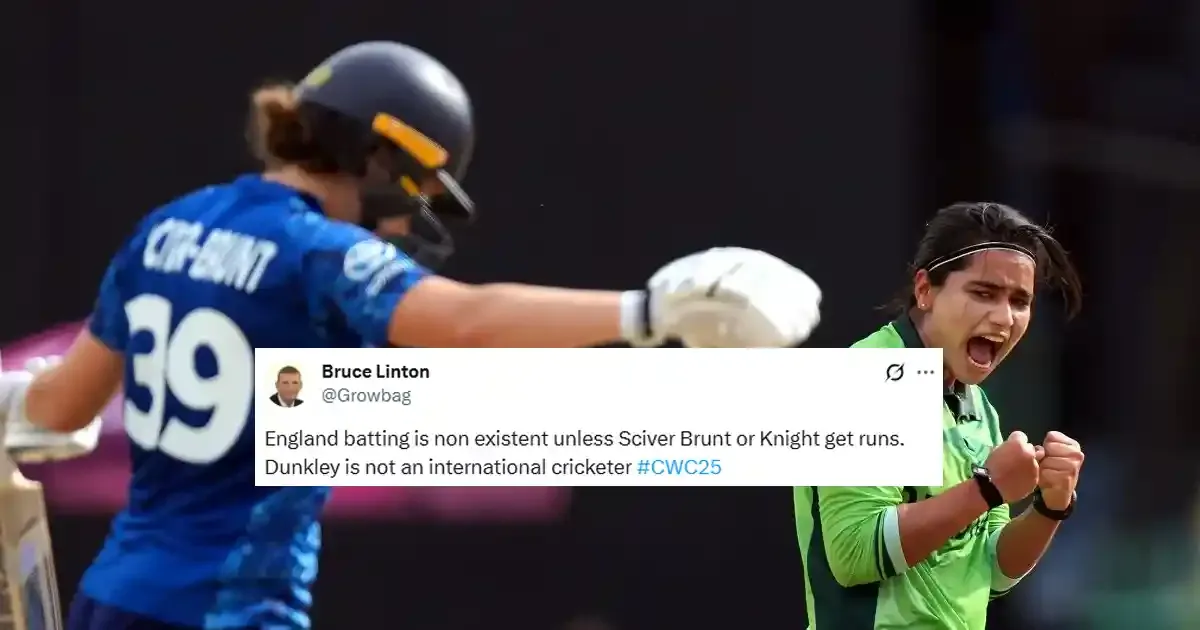Screen dimensions: 1200x630
Task: Click Bruce Linton's profile avatar
Action: (x=287, y=386)
